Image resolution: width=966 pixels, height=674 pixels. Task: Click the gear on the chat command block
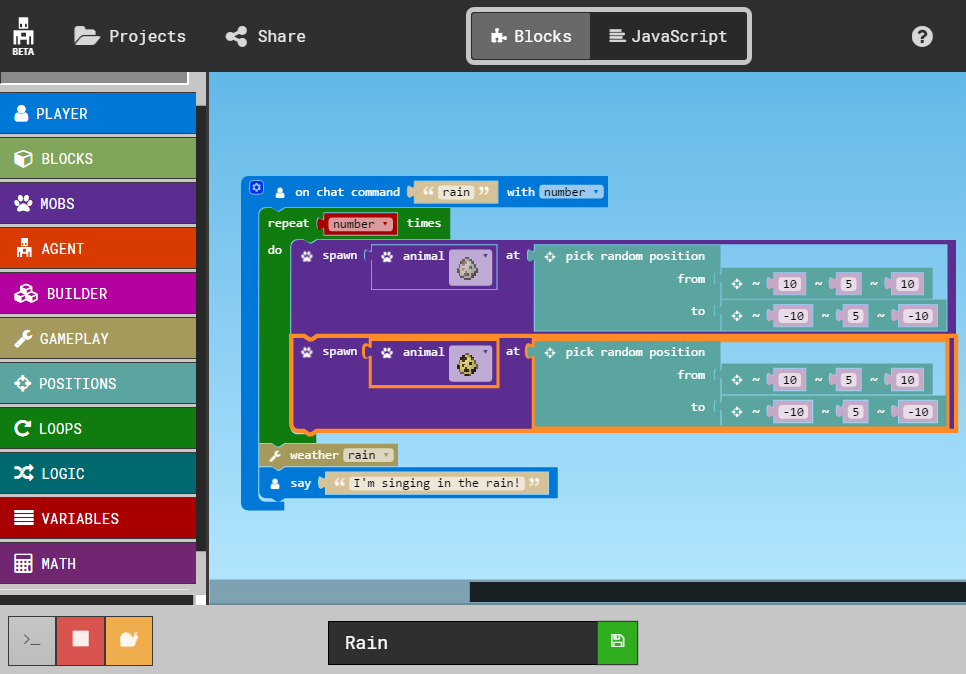point(256,188)
